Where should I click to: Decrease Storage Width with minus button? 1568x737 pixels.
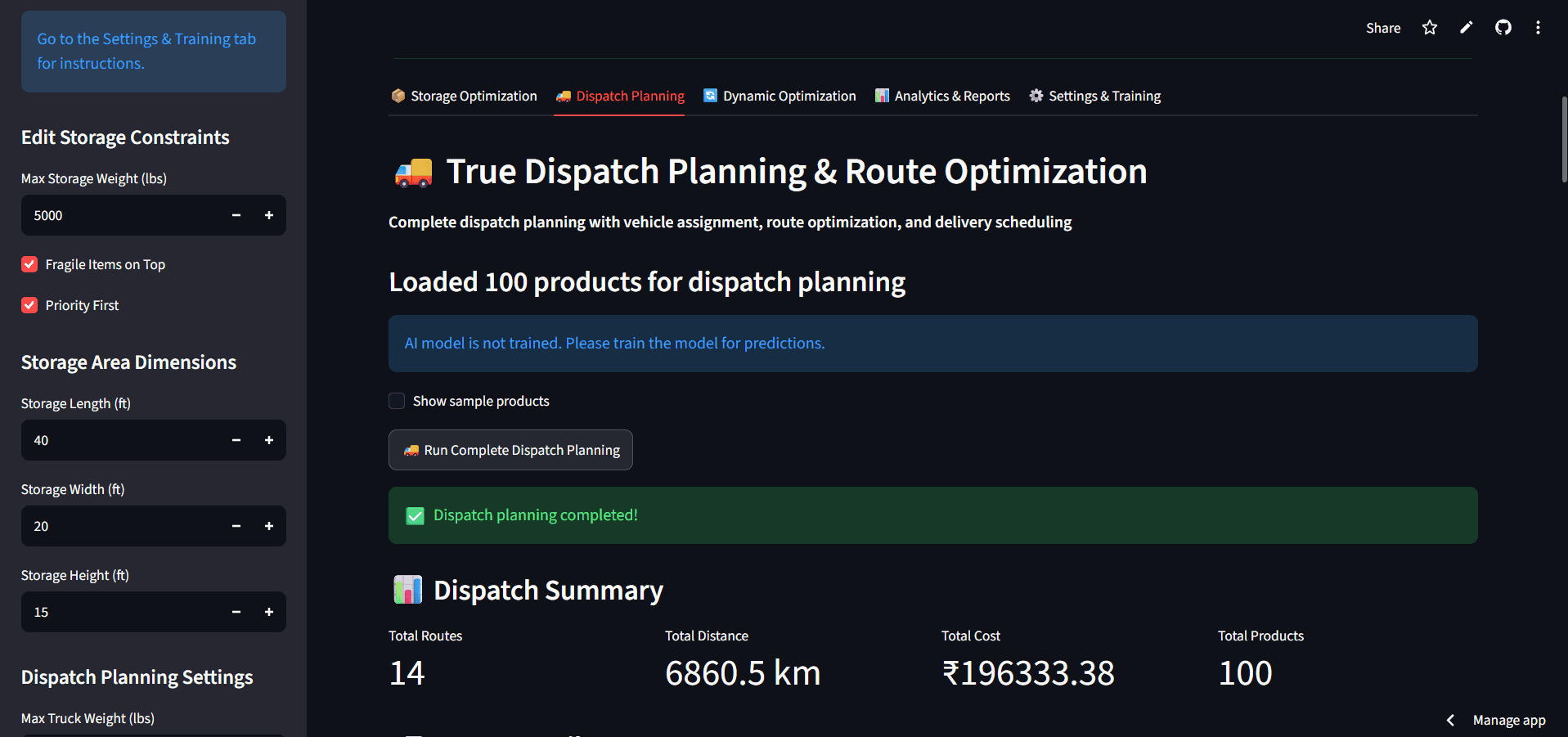coord(236,526)
